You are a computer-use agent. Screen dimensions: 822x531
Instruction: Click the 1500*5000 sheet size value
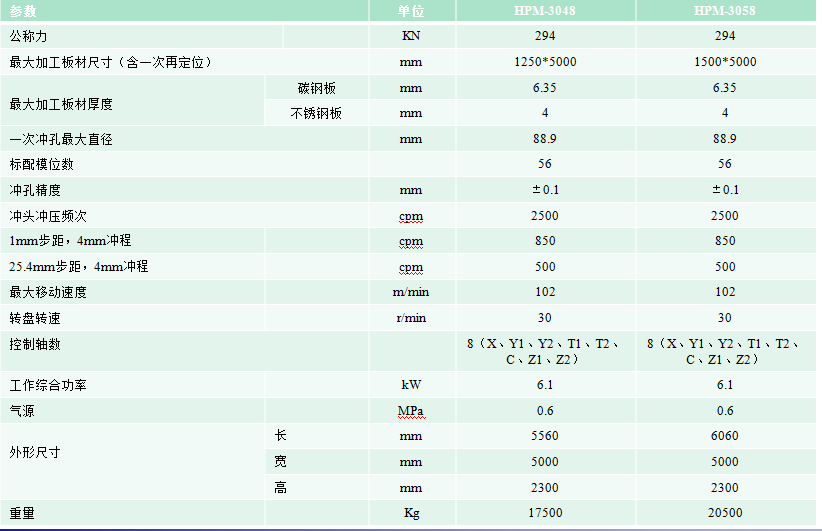point(724,62)
